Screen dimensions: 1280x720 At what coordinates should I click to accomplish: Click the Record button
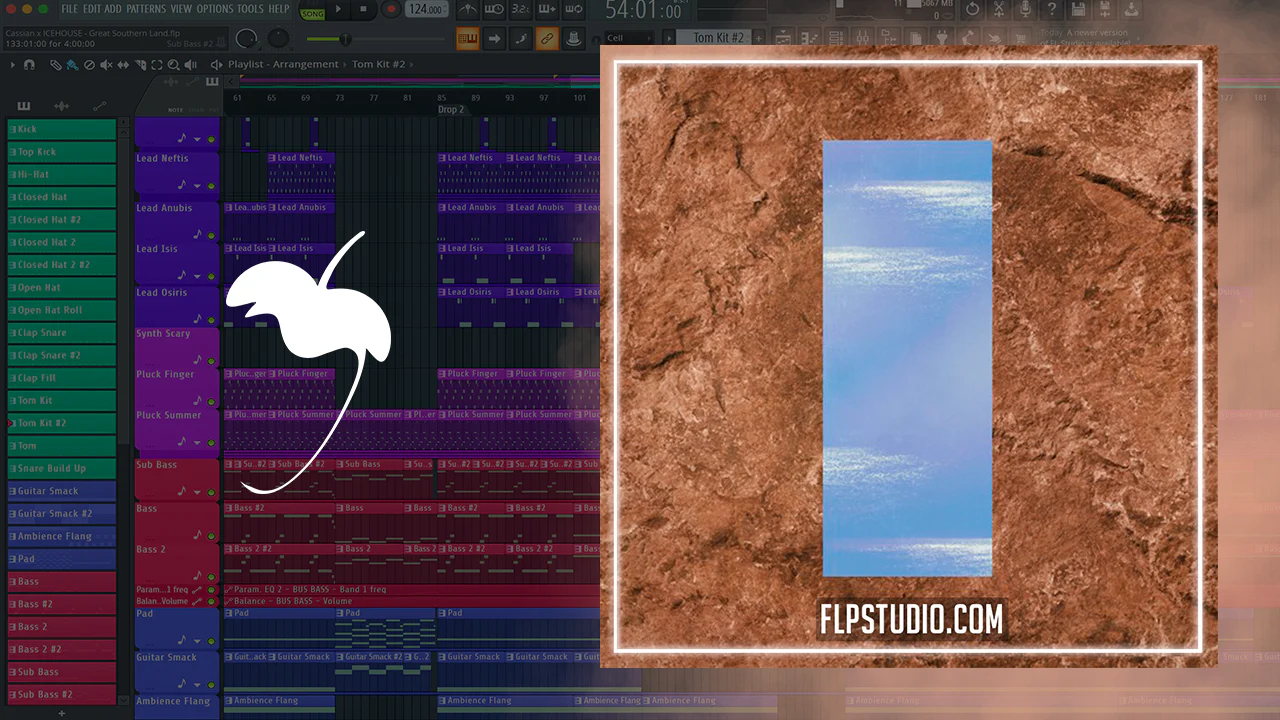[391, 10]
